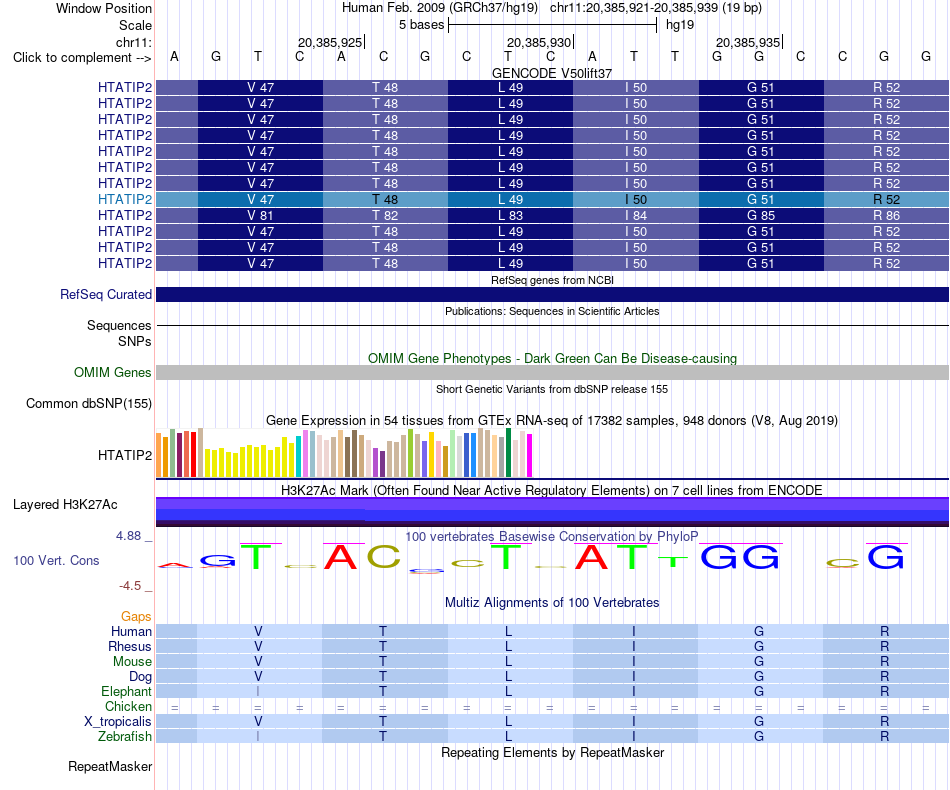Click the 20,385,935 coordinate marker
Screen dimensions: 950x790
[748, 42]
